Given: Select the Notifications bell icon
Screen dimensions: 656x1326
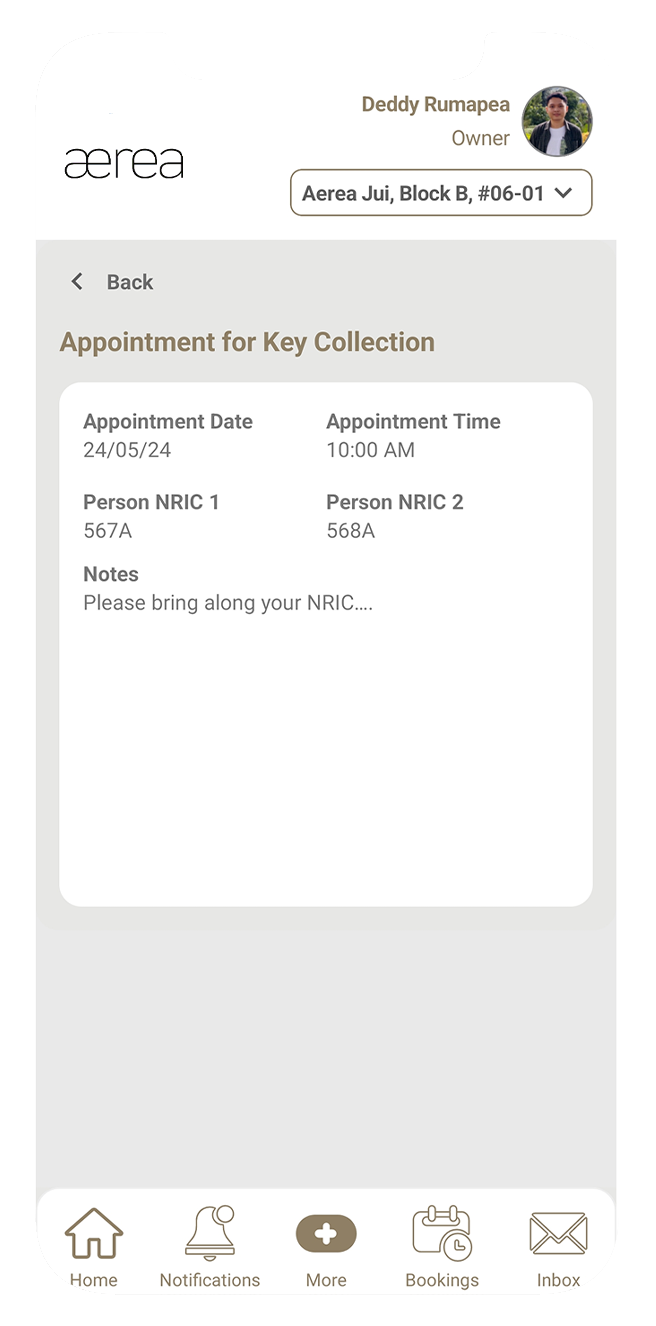Looking at the screenshot, I should pos(209,1234).
